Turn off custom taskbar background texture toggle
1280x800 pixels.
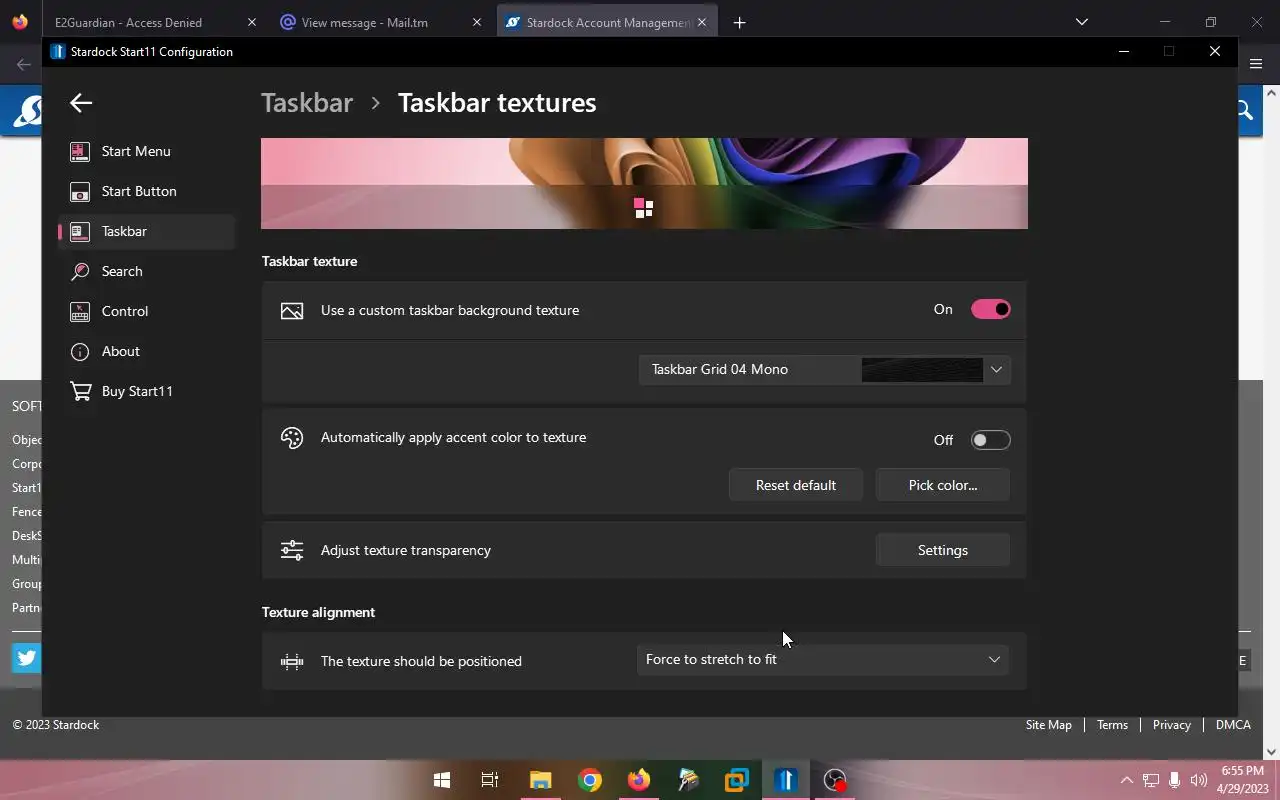[990, 309]
